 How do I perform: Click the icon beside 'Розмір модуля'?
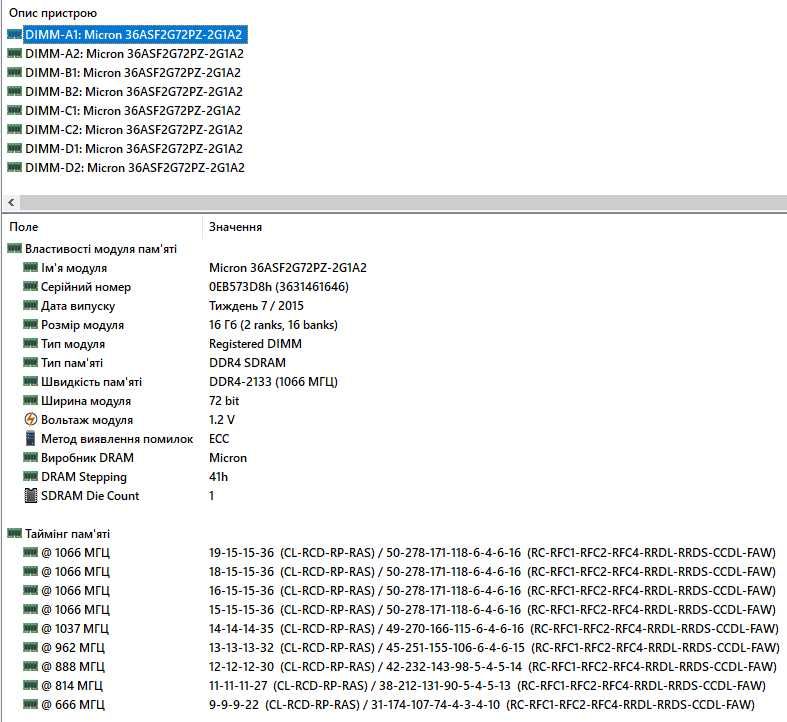click(31, 324)
